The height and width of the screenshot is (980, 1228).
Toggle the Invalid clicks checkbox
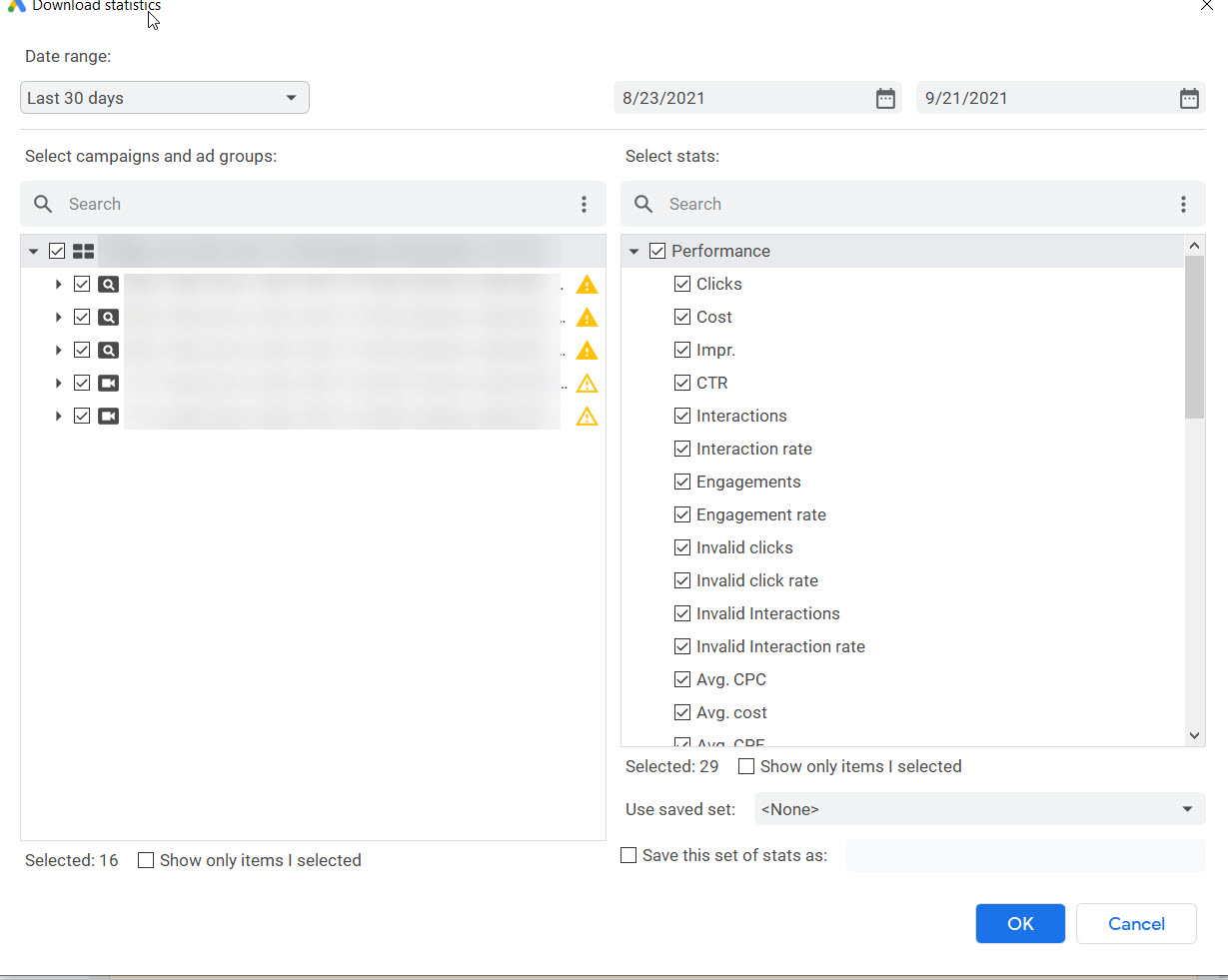(682, 547)
